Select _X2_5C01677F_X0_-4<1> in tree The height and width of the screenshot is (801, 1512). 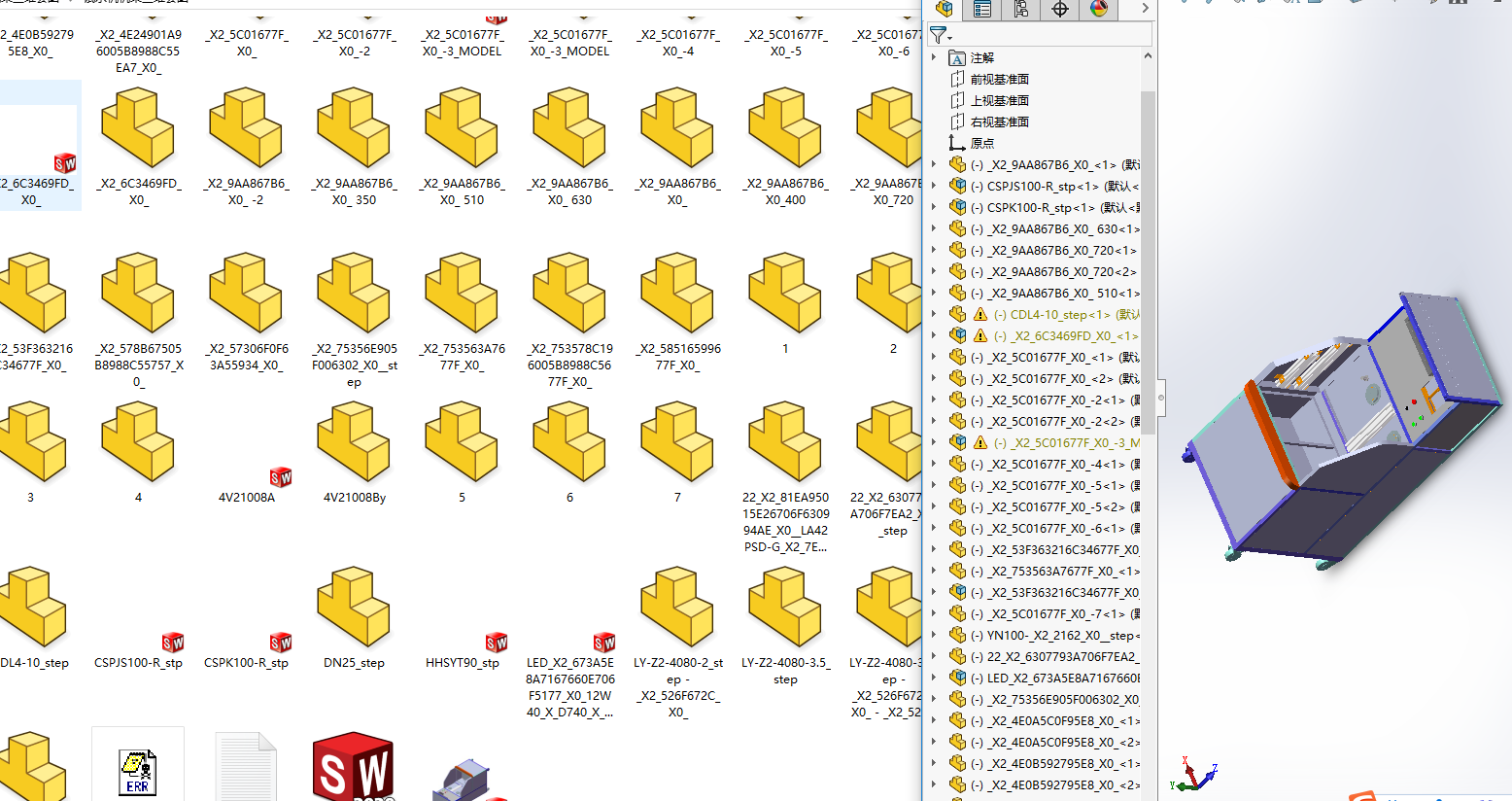(1057, 464)
